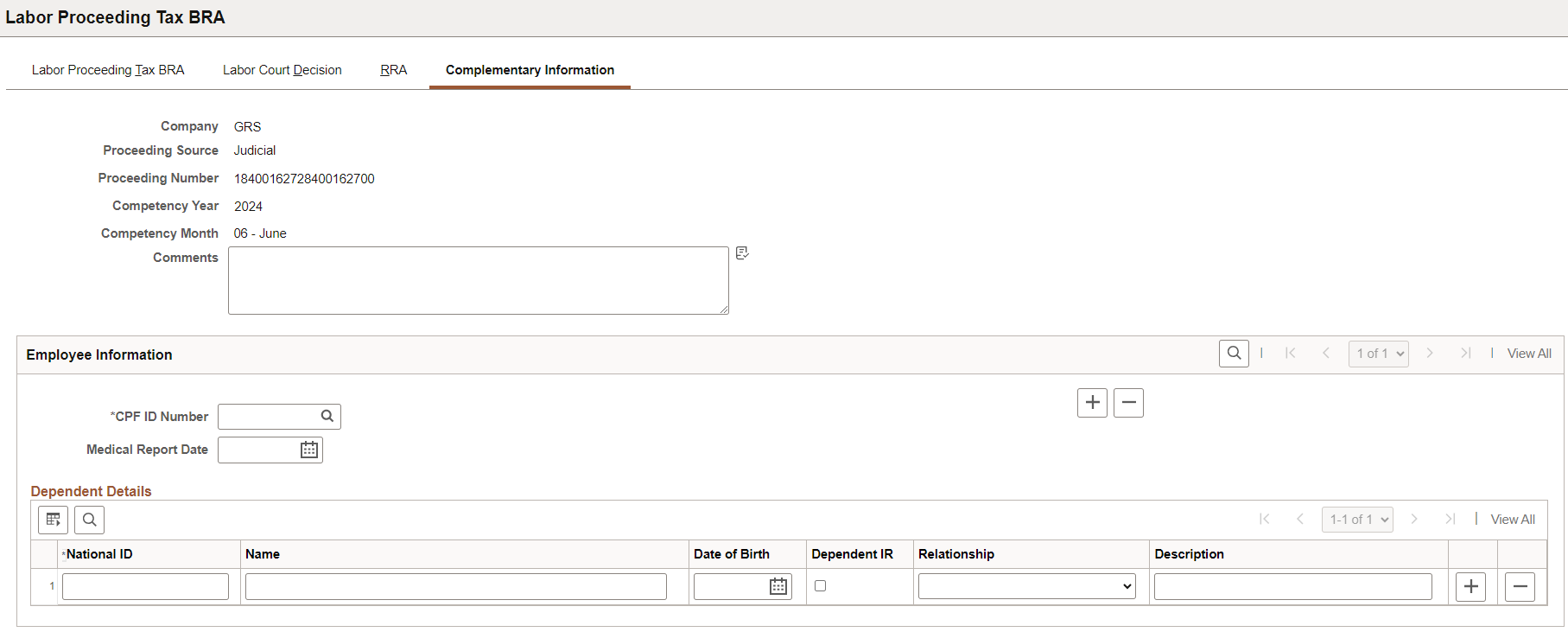Click View All in Dependent Details grid
Viewport: 1568px width, 632px height.
[x=1513, y=520]
